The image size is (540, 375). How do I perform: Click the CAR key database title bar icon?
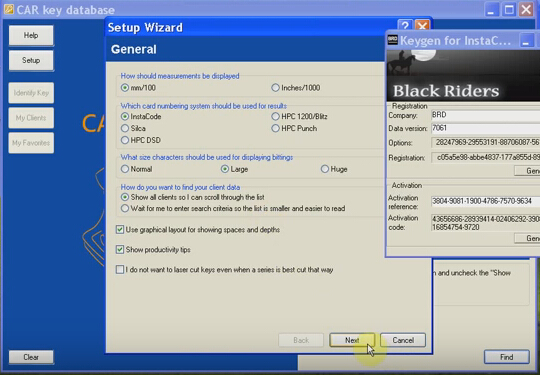coord(9,9)
